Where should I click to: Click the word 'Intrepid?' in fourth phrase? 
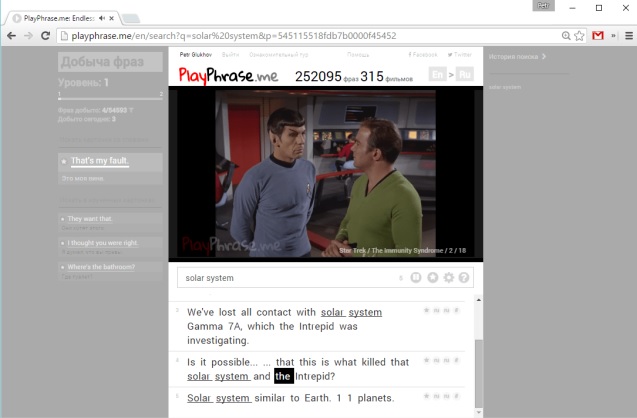tap(315, 376)
